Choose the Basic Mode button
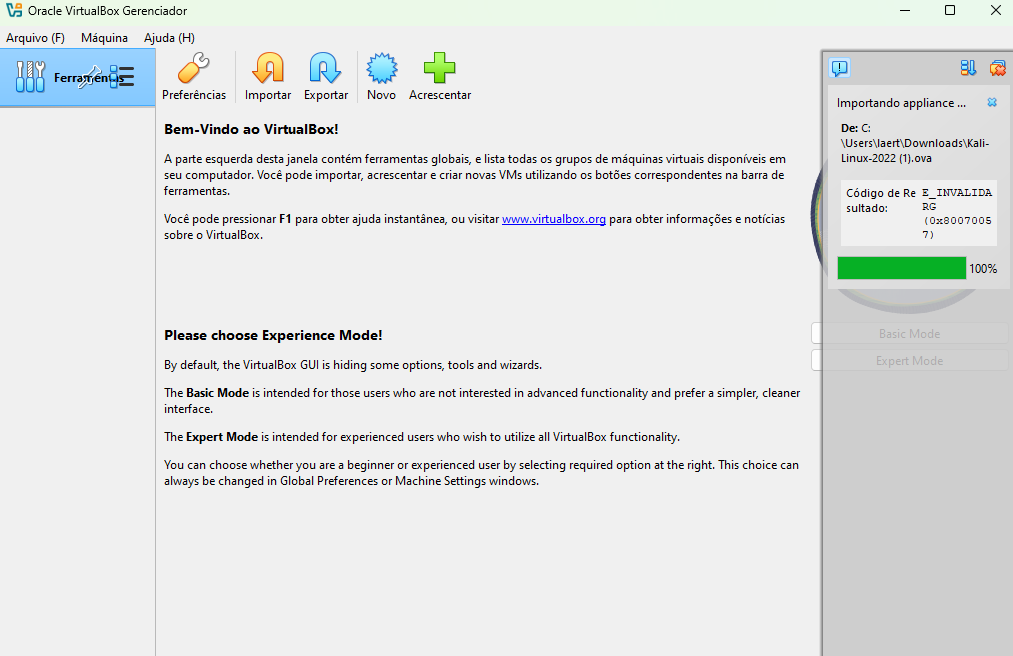 [909, 333]
